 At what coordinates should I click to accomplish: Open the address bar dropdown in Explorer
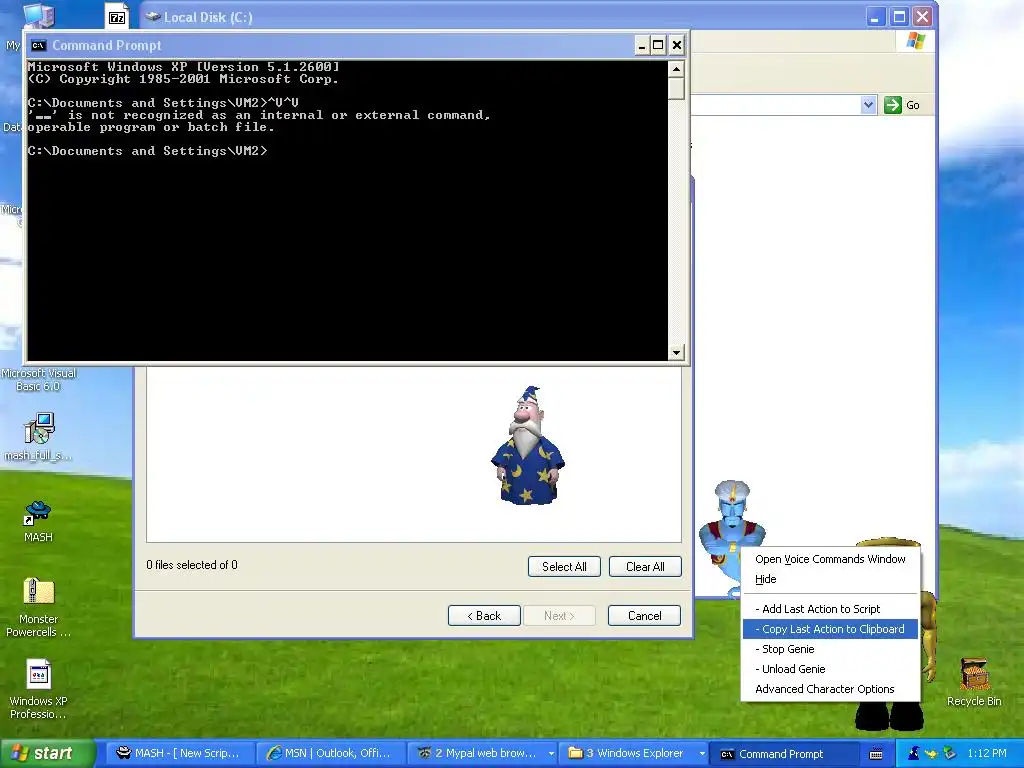click(x=868, y=104)
